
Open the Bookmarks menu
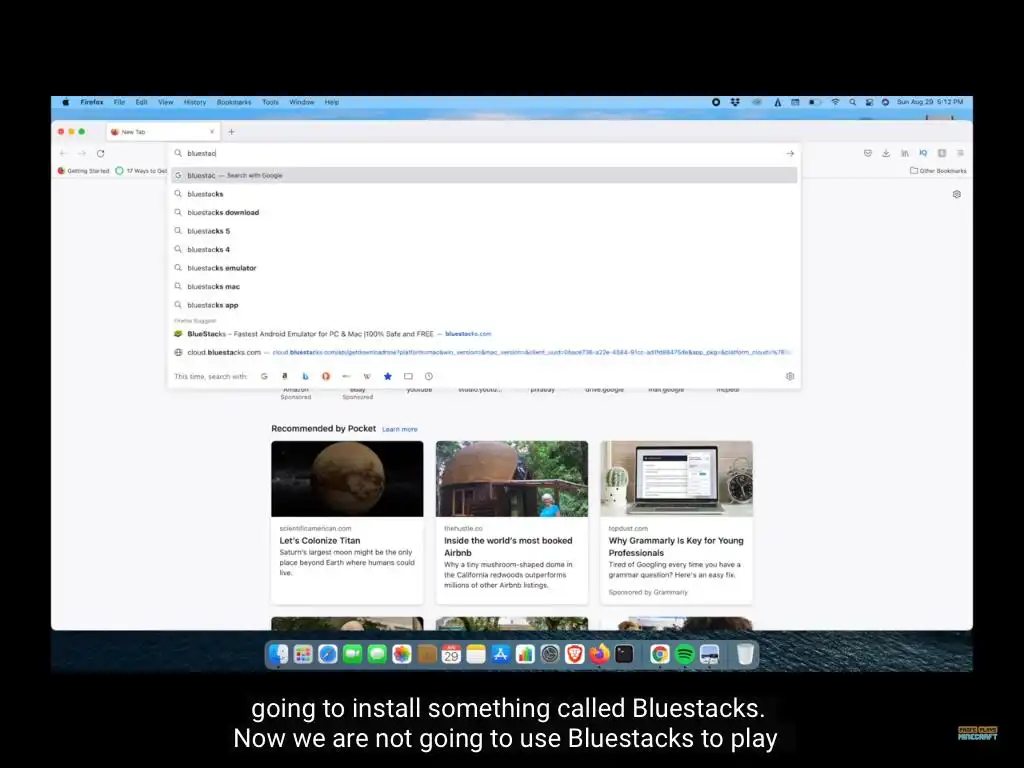point(234,103)
